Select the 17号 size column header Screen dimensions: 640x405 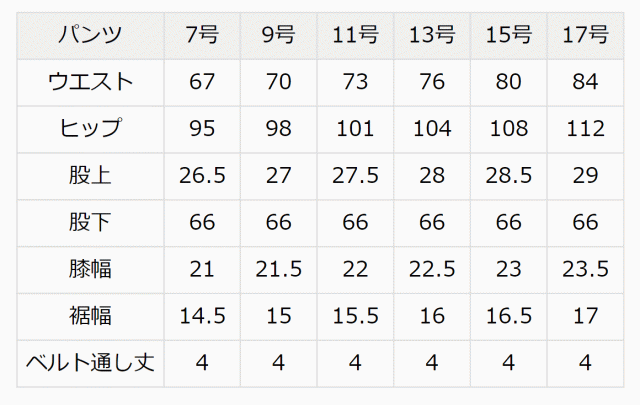(x=585, y=35)
